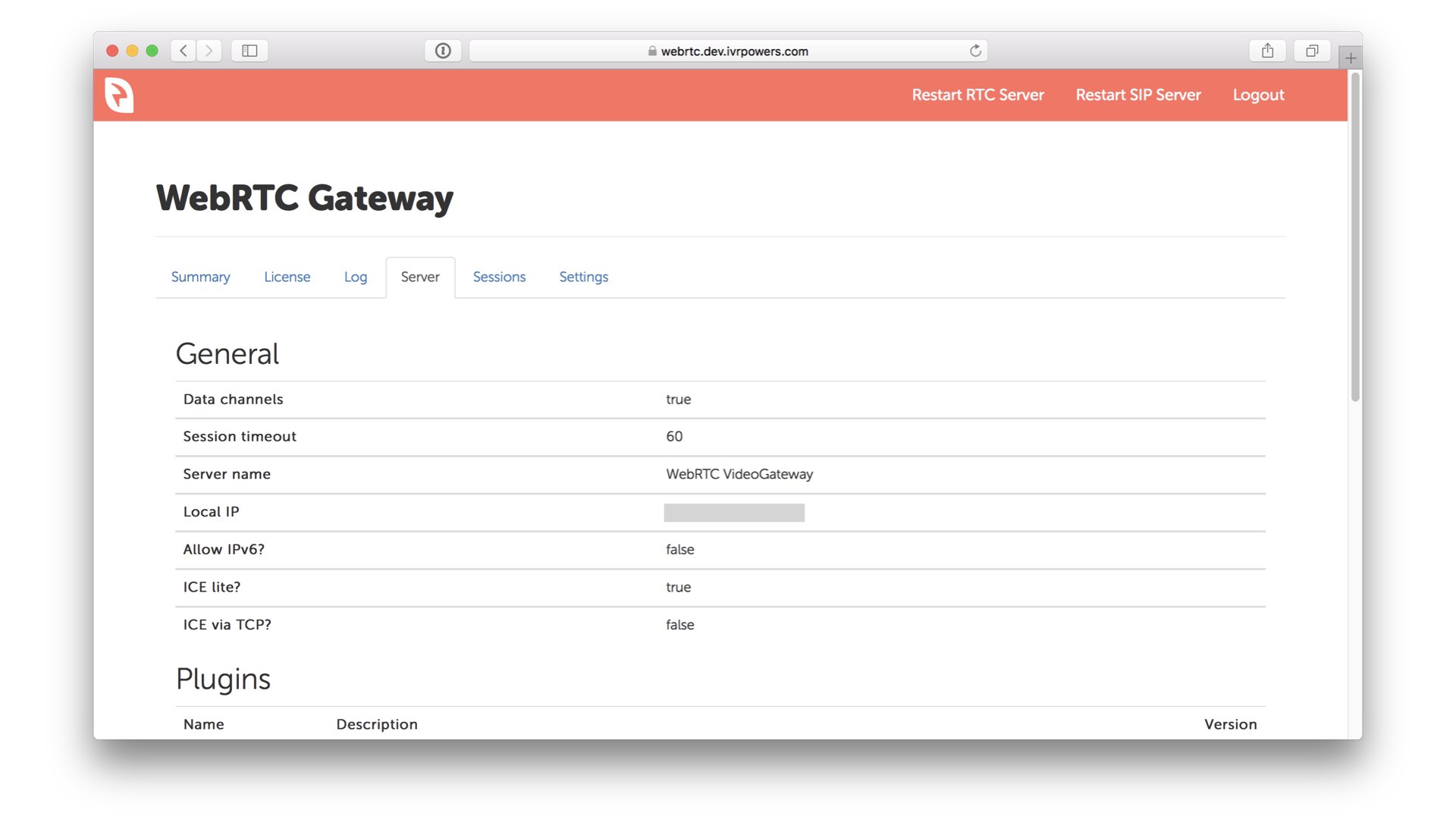The width and height of the screenshot is (1456, 819).
Task: Reload the page with the refresh icon
Action: pos(975,51)
